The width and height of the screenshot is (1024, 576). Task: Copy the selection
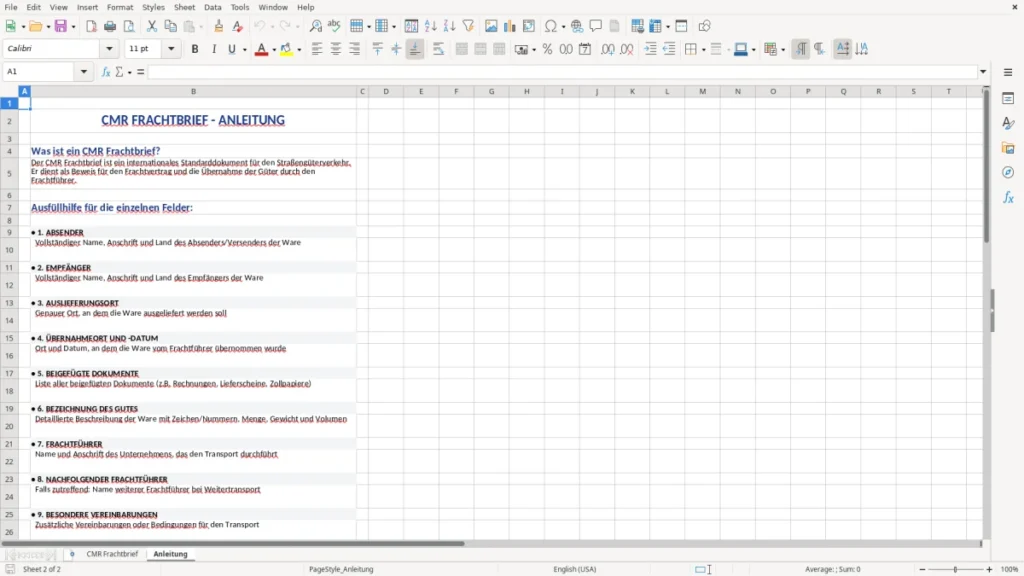[x=170, y=26]
